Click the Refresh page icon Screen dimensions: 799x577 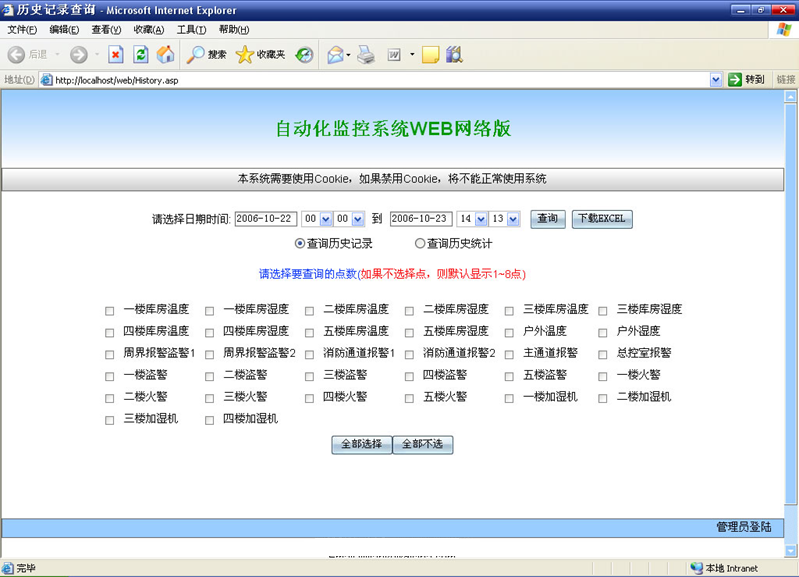(141, 55)
